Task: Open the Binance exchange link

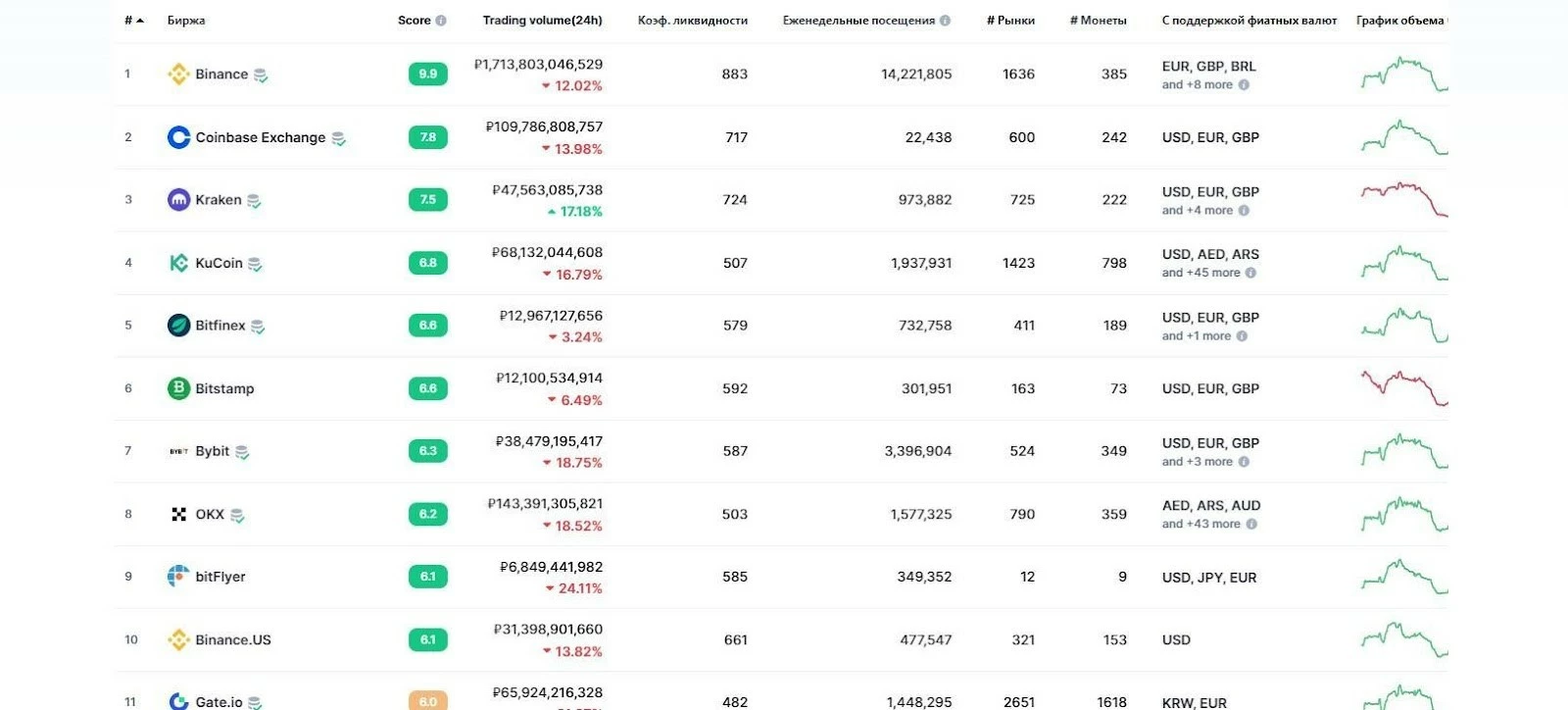Action: click(x=221, y=75)
